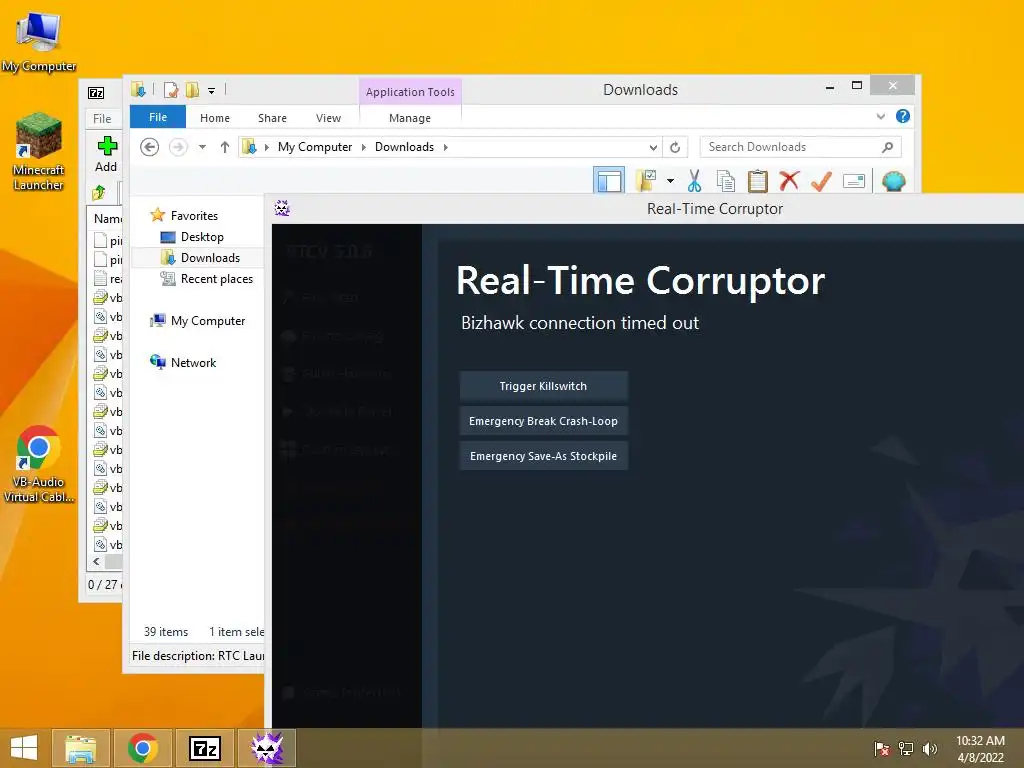1024x768 pixels.
Task: Click the Forward arrow in the Downloads window
Action: tap(178, 147)
